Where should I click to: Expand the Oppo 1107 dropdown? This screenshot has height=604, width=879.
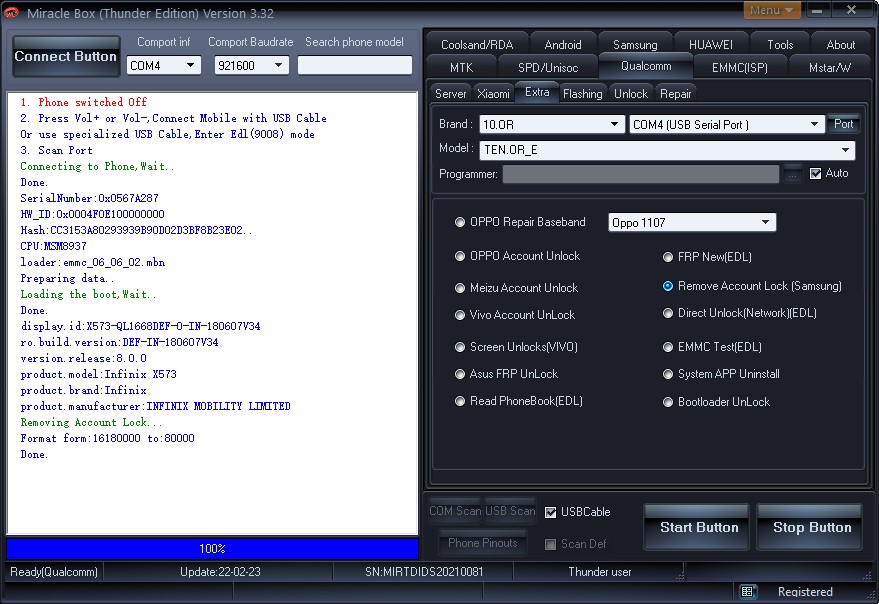pos(692,223)
